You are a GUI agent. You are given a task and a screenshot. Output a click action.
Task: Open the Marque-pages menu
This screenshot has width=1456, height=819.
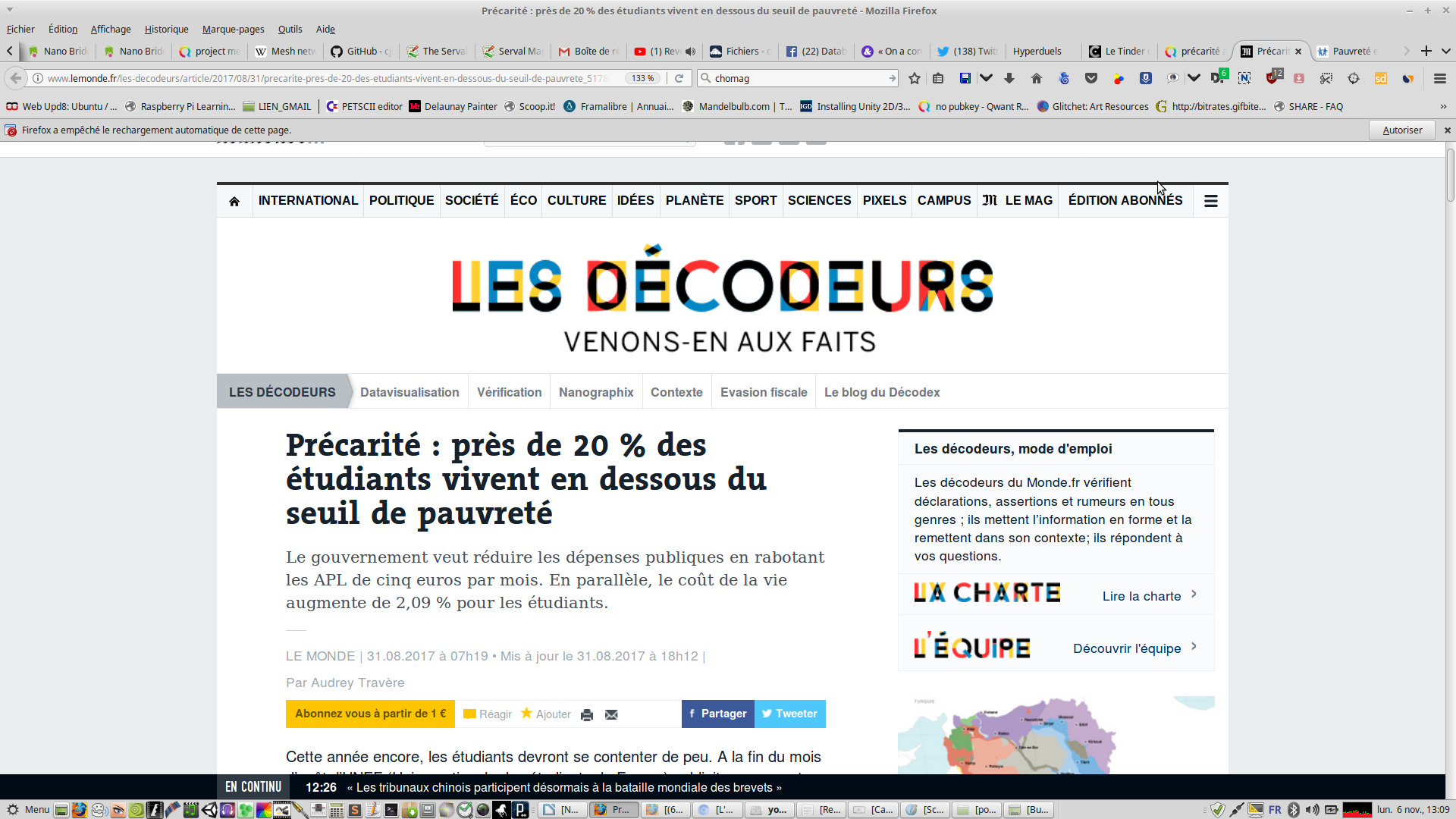coord(233,29)
